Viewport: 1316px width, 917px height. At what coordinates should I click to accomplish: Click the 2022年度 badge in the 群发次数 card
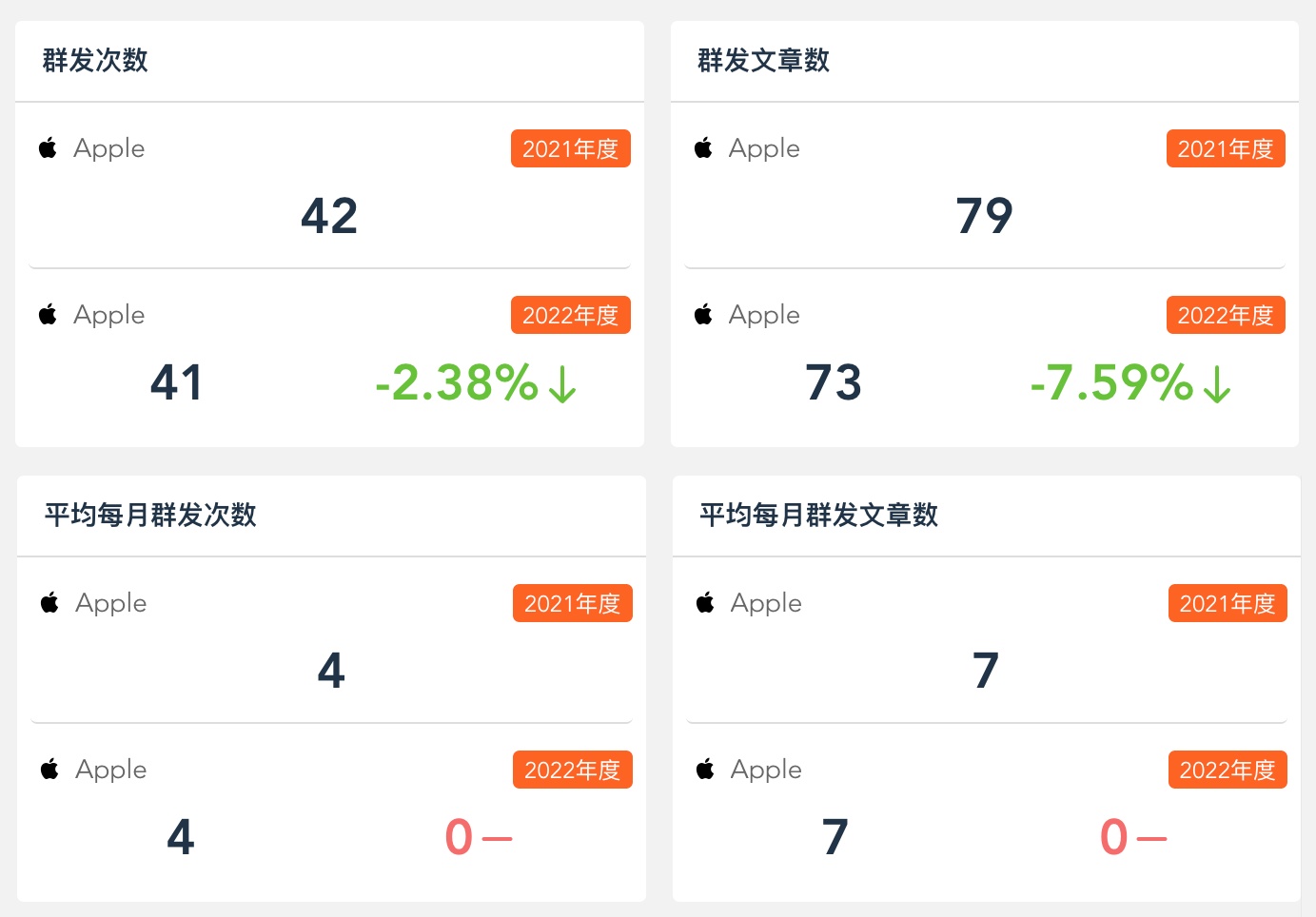point(571,315)
